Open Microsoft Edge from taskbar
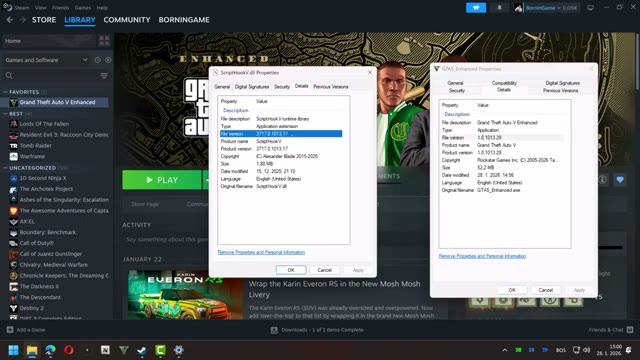This screenshot has width=640, height=360. pyautogui.click(x=50, y=350)
